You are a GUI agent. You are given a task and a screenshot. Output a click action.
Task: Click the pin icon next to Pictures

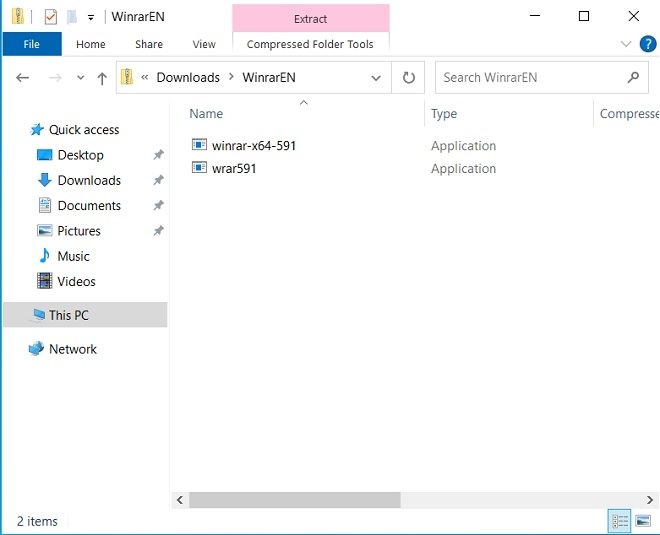coord(158,230)
